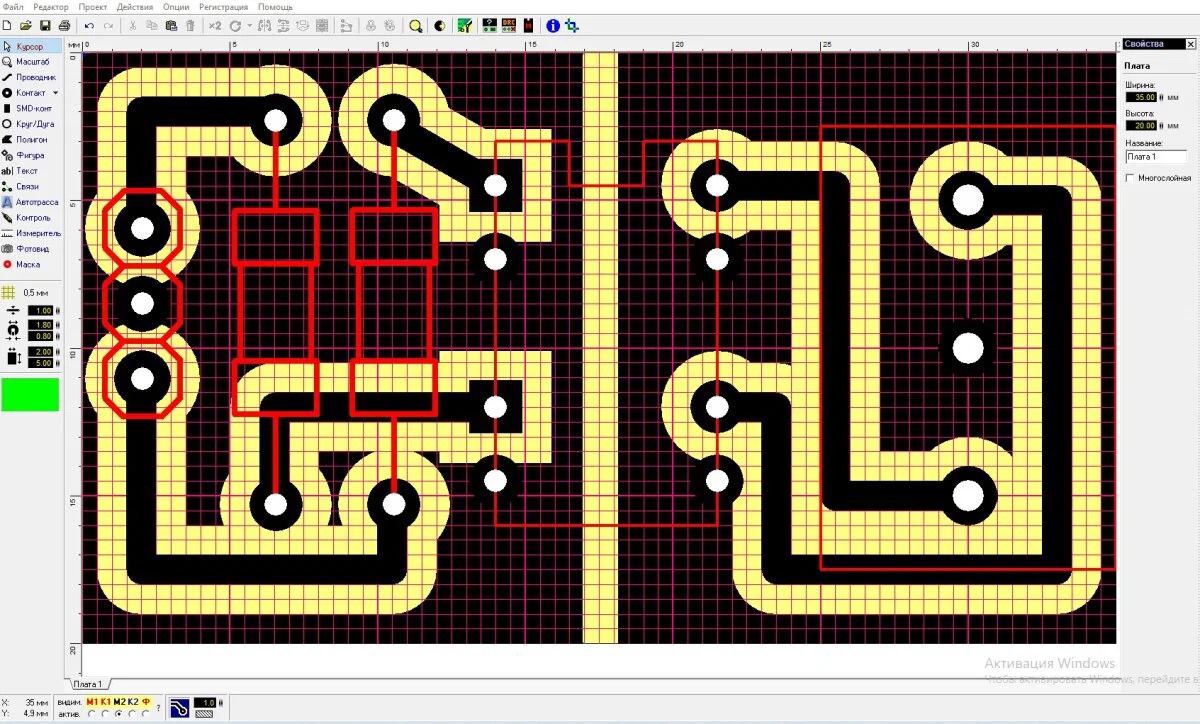Open the rotate angle dropdown arrow in toolbar
The image size is (1200, 724).
(x=248, y=25)
